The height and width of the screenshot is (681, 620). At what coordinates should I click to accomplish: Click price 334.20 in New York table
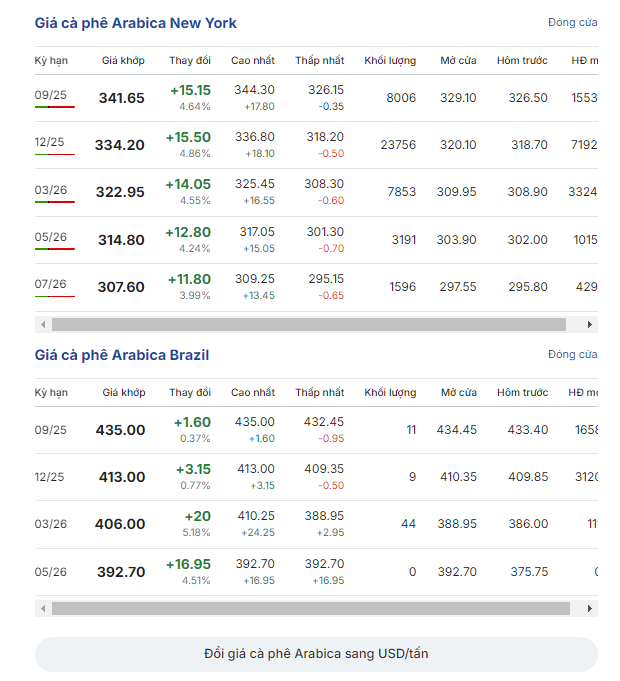[x=120, y=145]
